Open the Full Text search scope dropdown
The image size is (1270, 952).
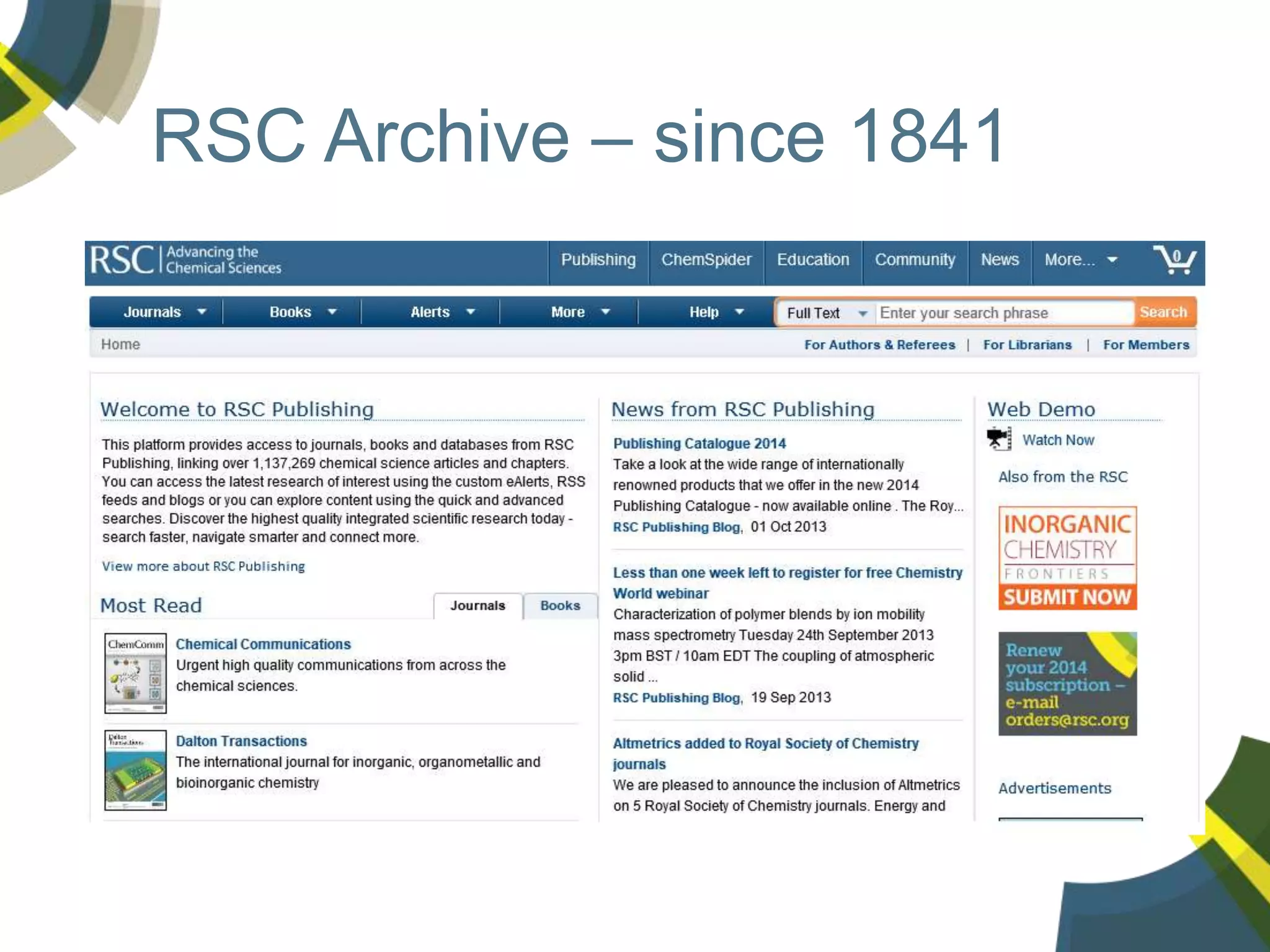pyautogui.click(x=826, y=313)
